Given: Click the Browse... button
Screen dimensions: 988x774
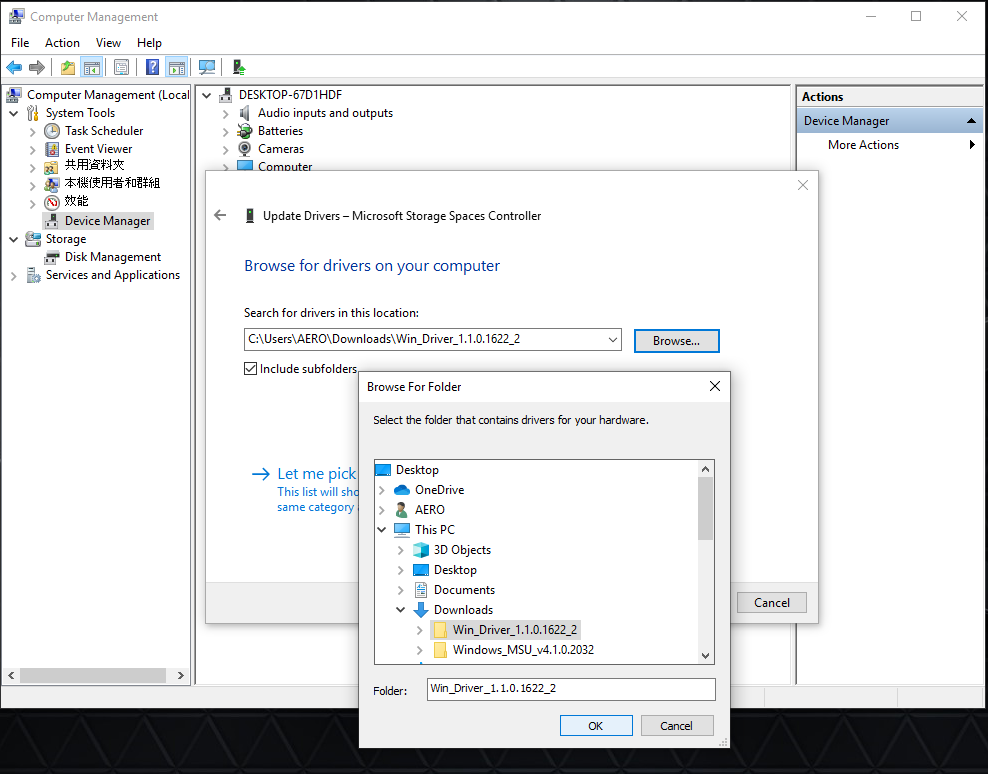Looking at the screenshot, I should pyautogui.click(x=676, y=341).
